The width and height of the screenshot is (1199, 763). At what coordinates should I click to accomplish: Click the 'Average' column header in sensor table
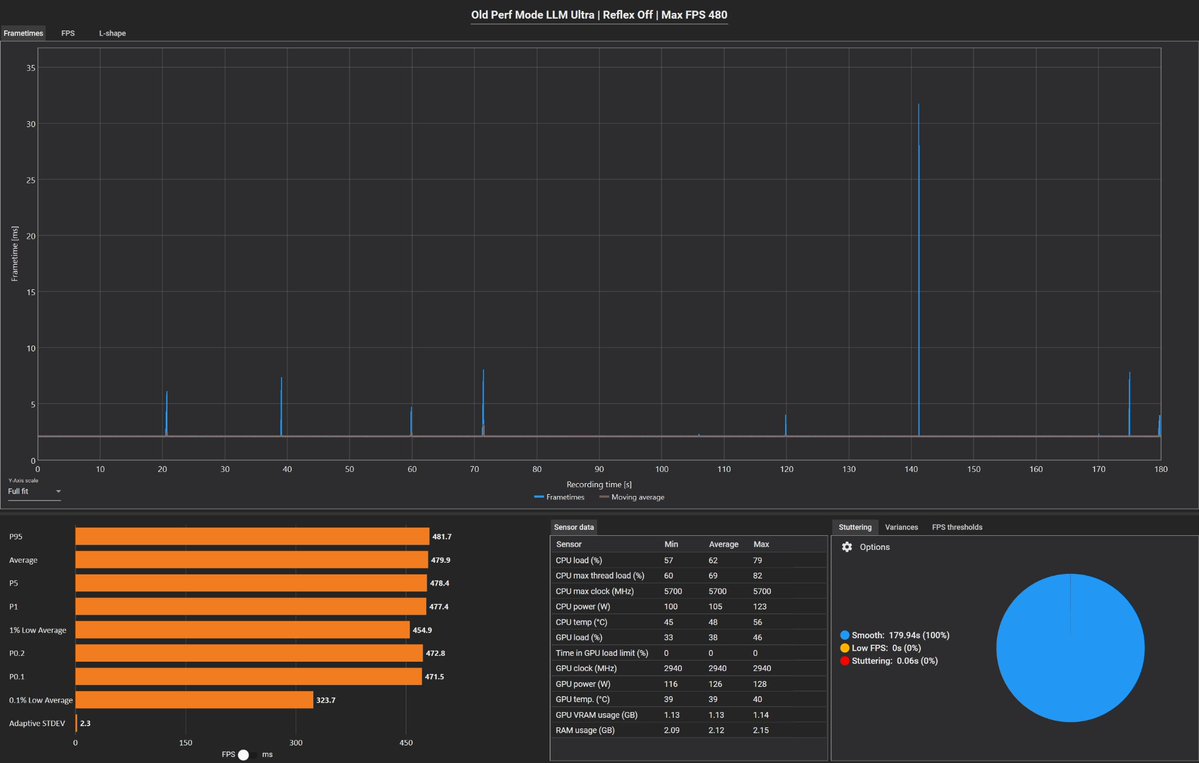tap(723, 544)
